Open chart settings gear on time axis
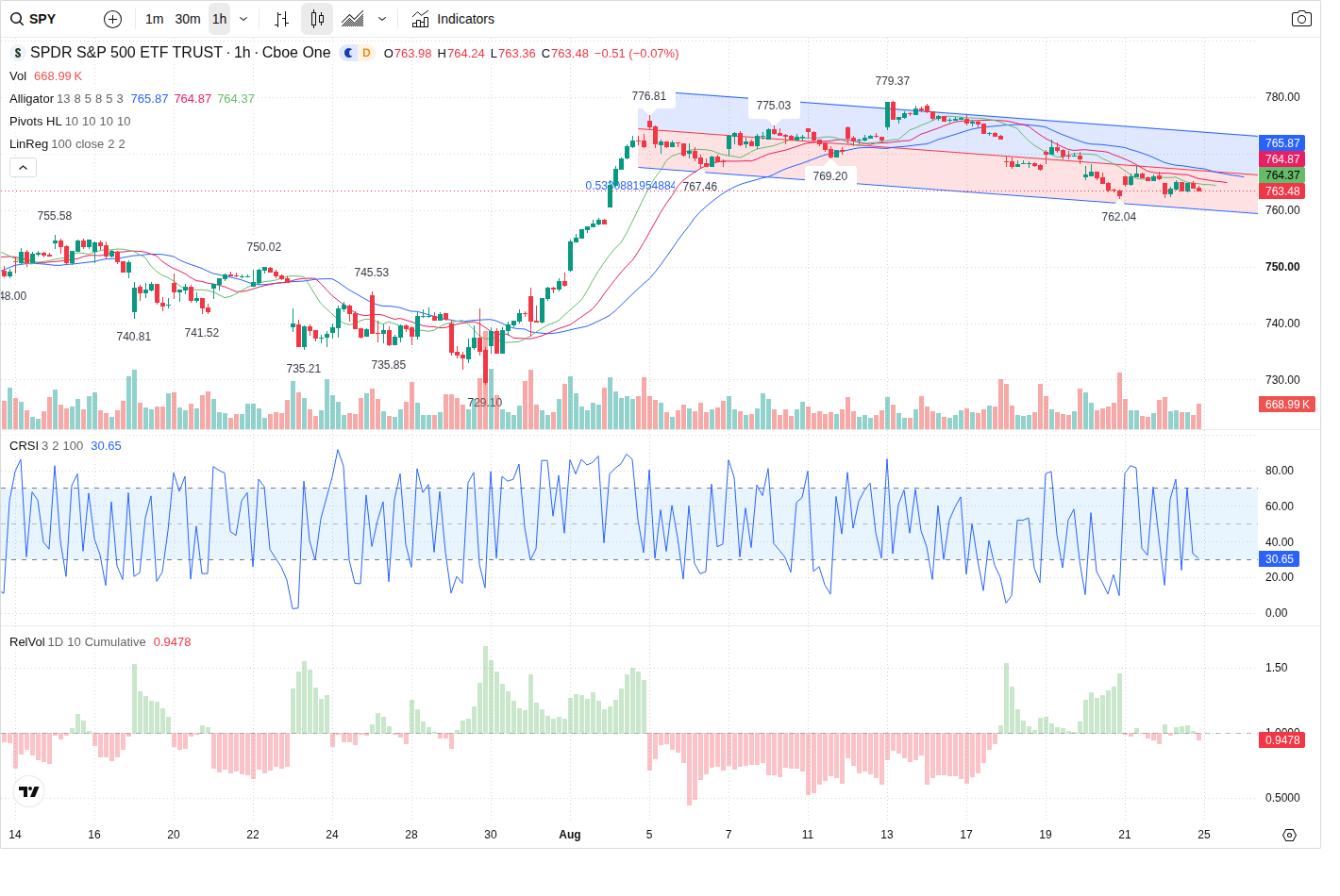 tap(1289, 835)
